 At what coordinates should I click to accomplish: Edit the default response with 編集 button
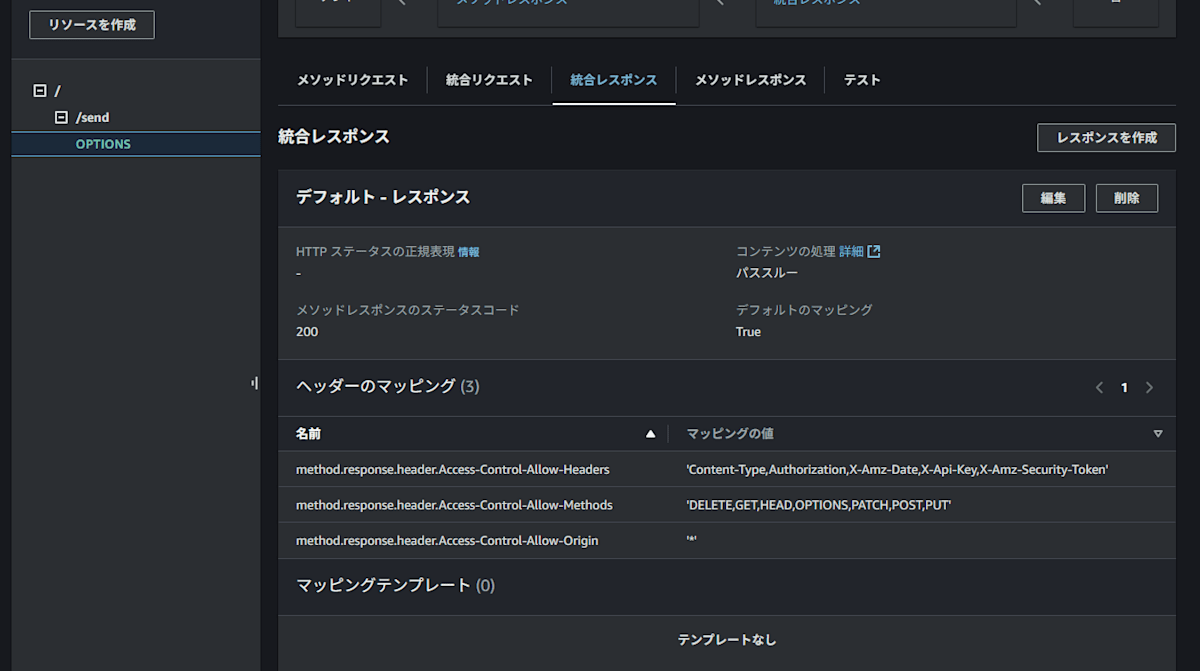point(1053,197)
